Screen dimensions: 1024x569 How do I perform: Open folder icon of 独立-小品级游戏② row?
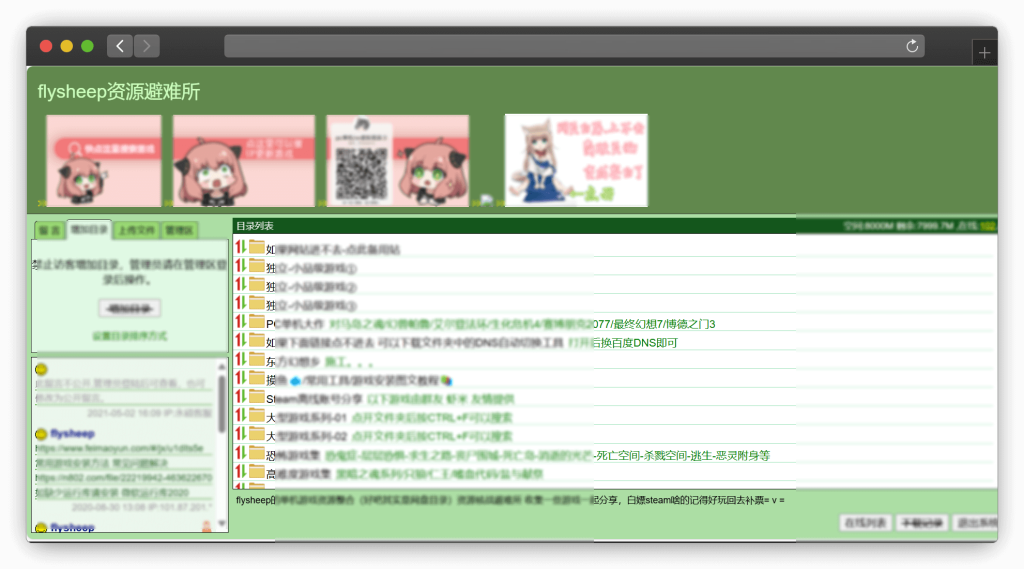tap(257, 285)
